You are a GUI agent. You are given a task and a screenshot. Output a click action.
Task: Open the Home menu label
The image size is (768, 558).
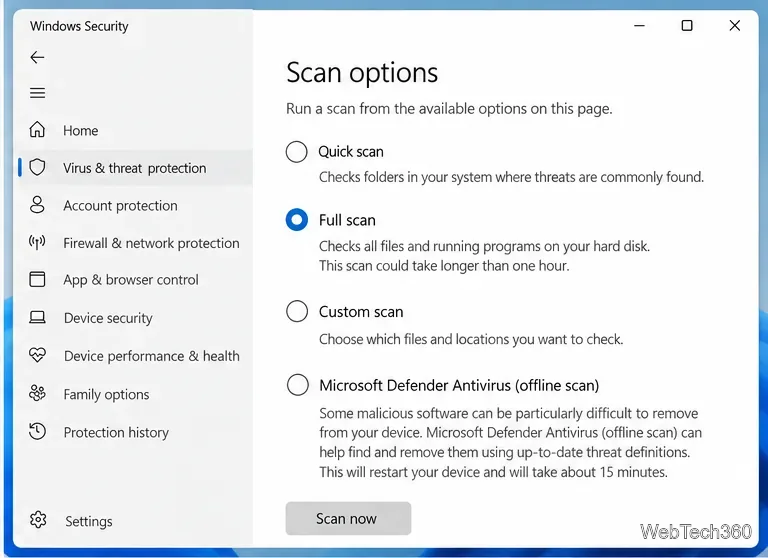click(x=80, y=131)
